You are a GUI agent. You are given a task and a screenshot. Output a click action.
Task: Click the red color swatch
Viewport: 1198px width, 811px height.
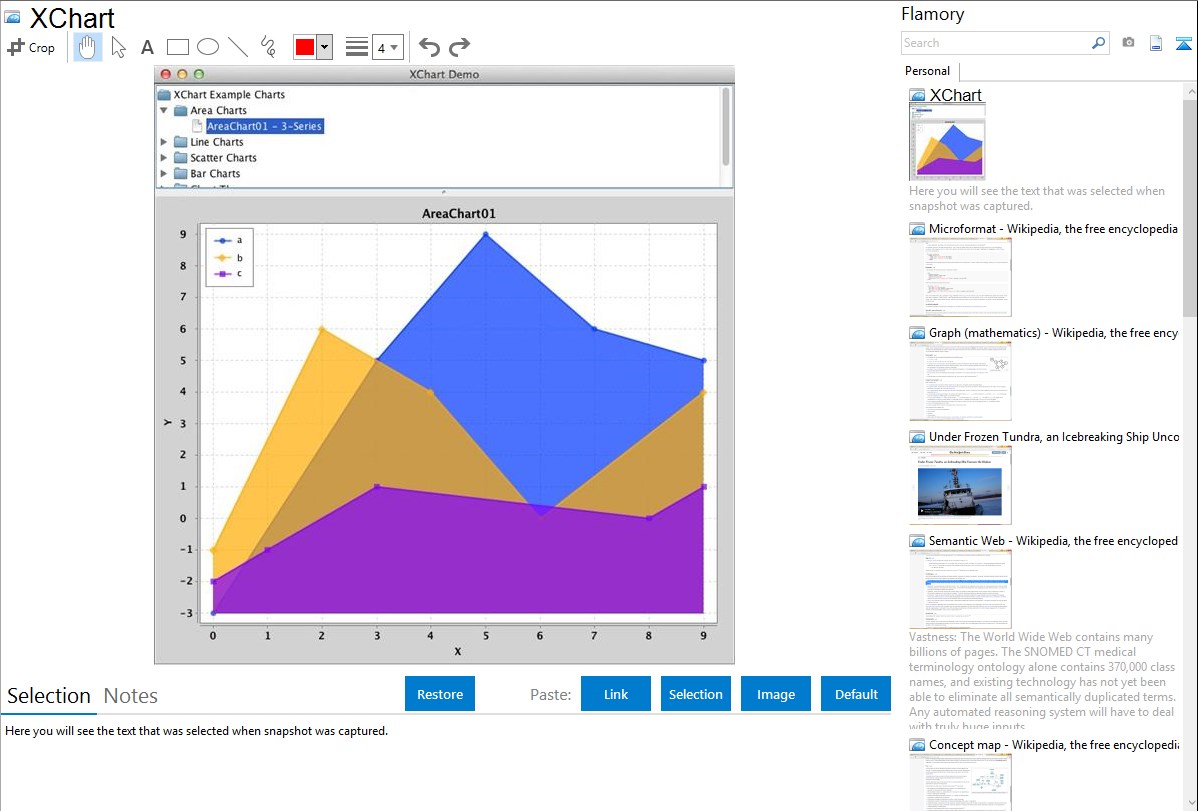(304, 47)
